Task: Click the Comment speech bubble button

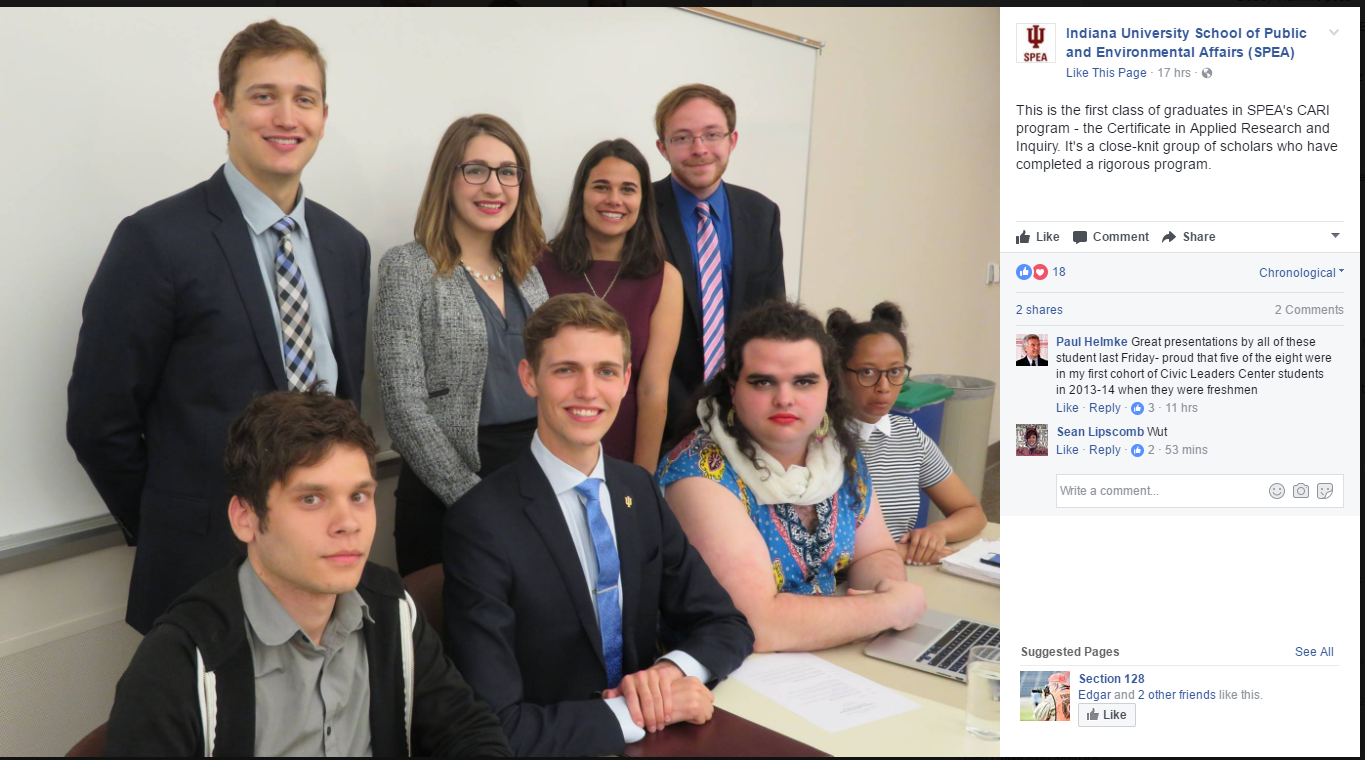Action: click(1110, 237)
